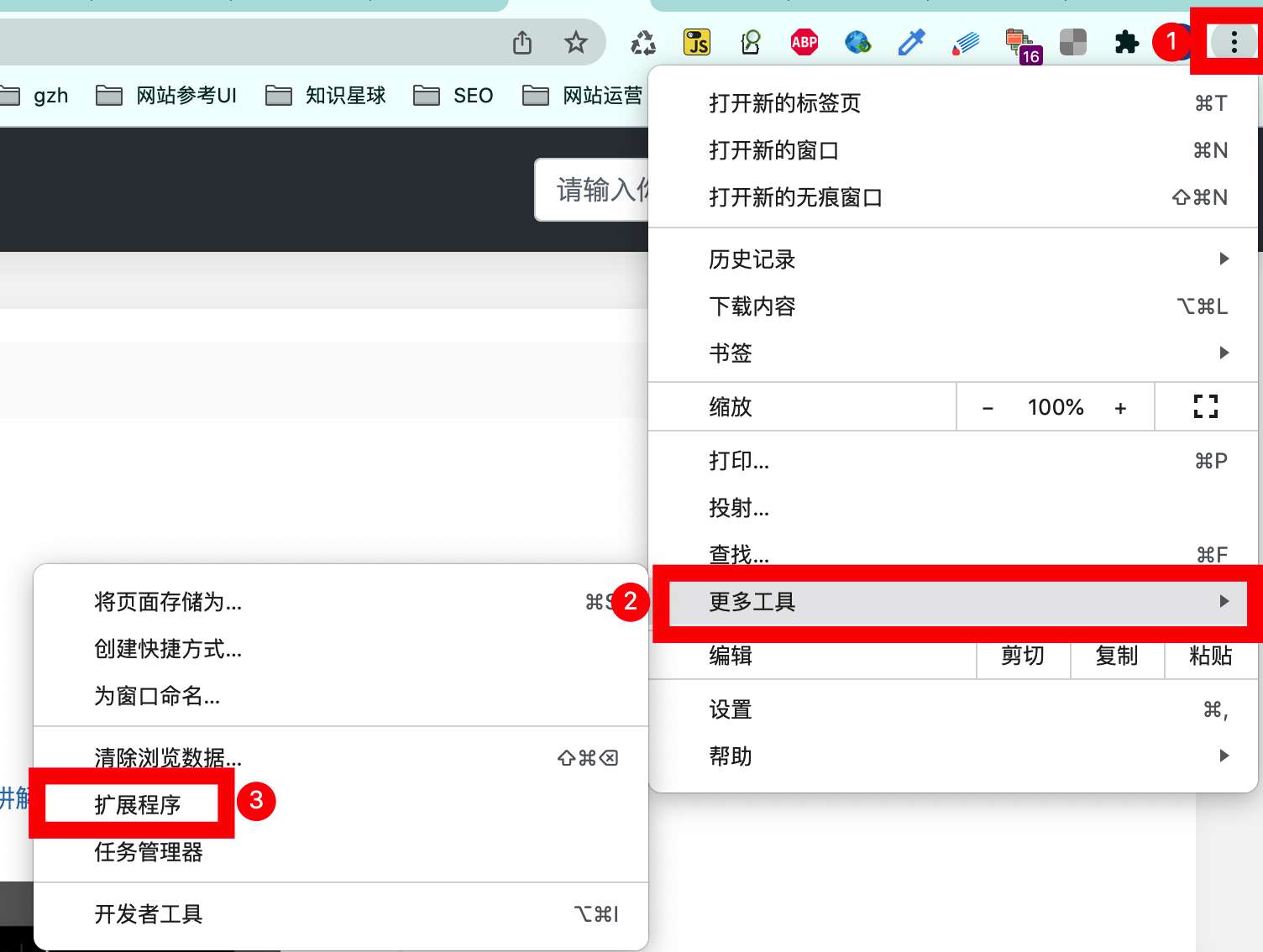Bookmark the page with star icon

[576, 41]
